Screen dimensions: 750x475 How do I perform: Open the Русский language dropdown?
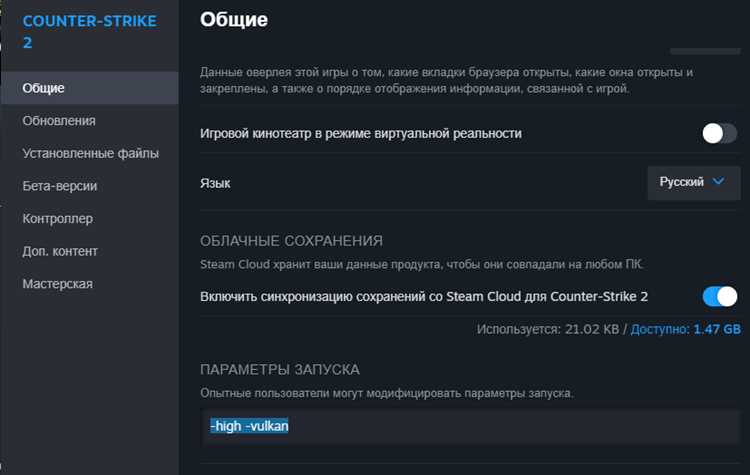(x=694, y=183)
